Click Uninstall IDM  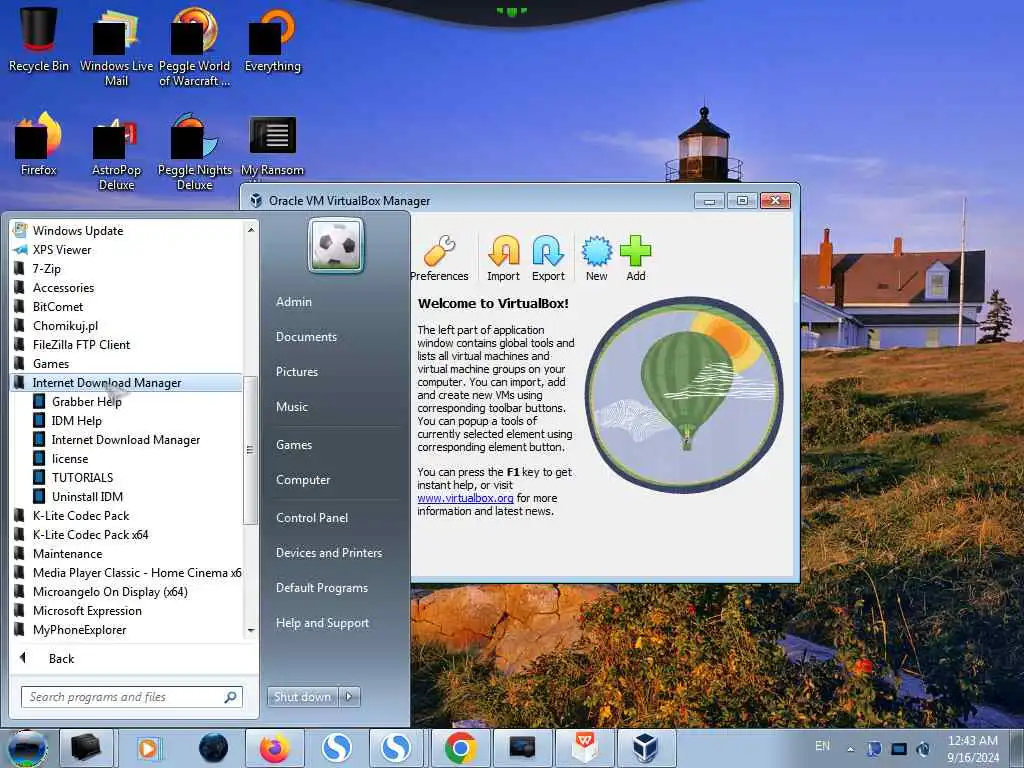(x=88, y=496)
